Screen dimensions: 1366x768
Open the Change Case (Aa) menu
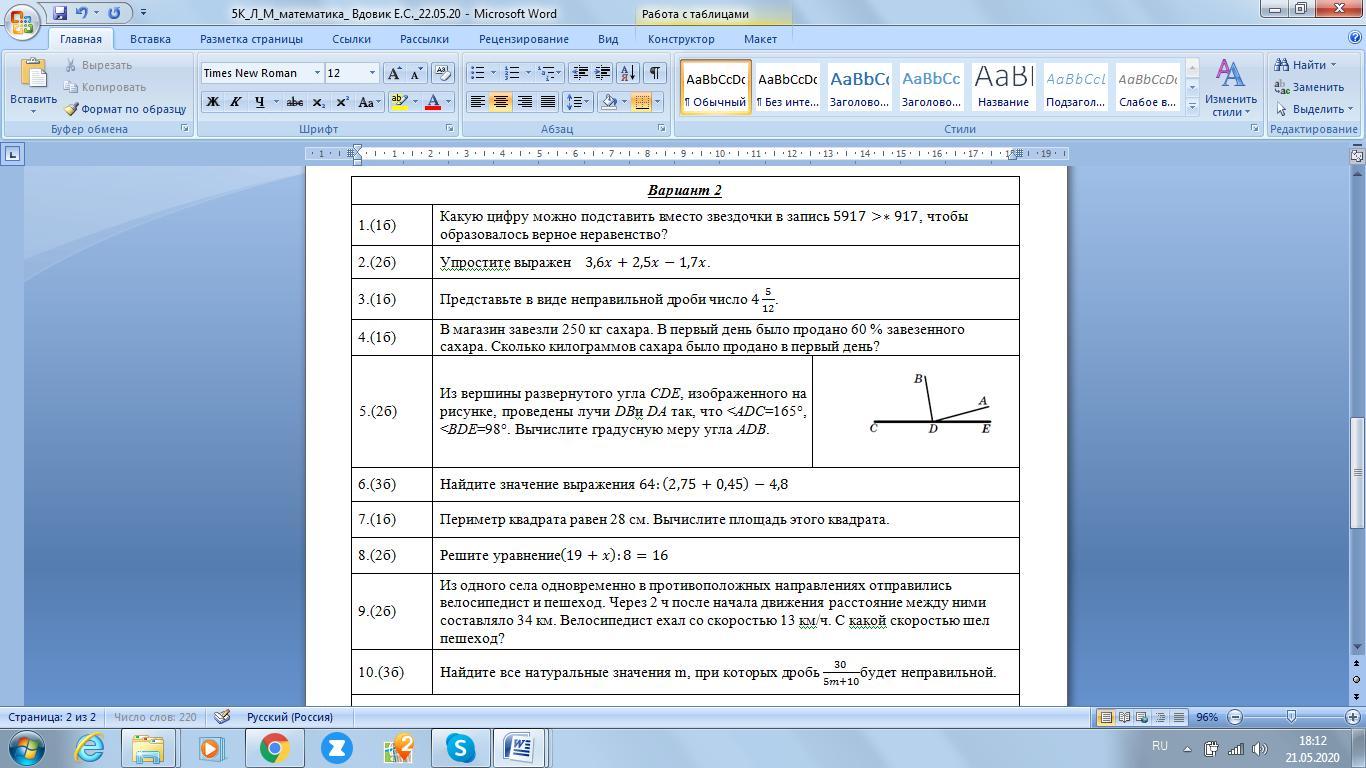[368, 102]
